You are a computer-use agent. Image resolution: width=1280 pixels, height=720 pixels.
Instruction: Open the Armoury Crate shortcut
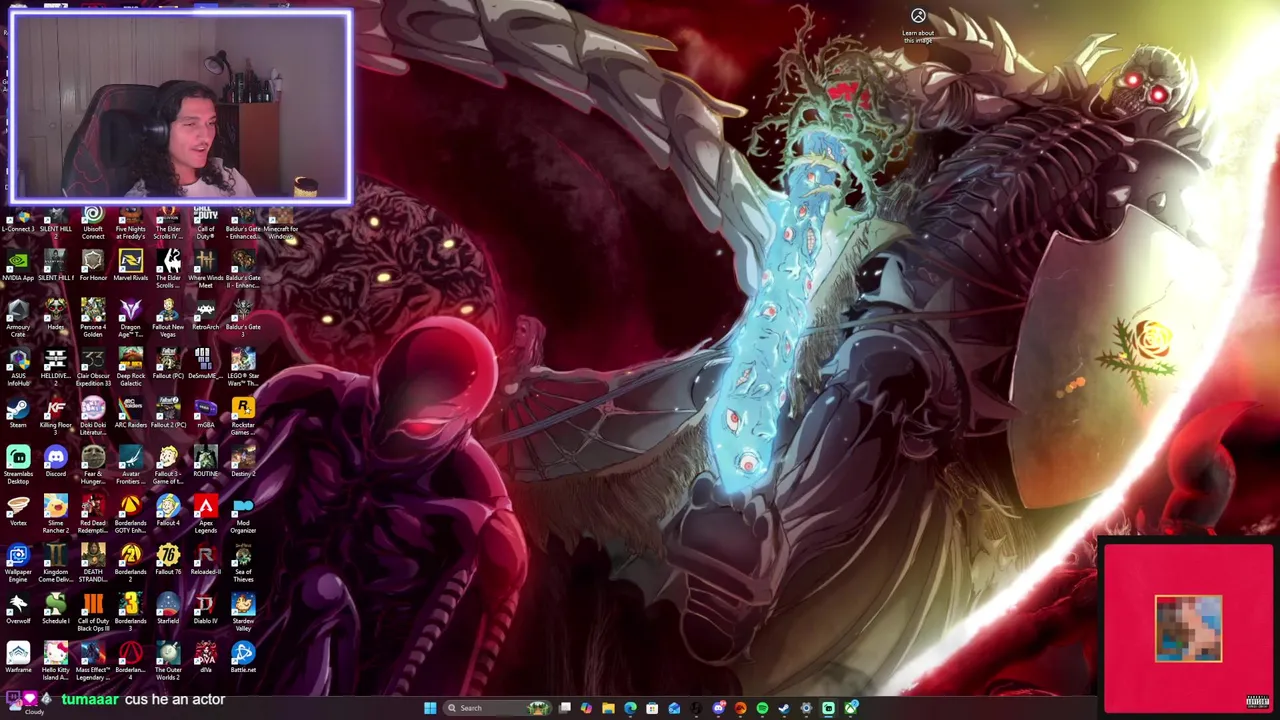18,317
